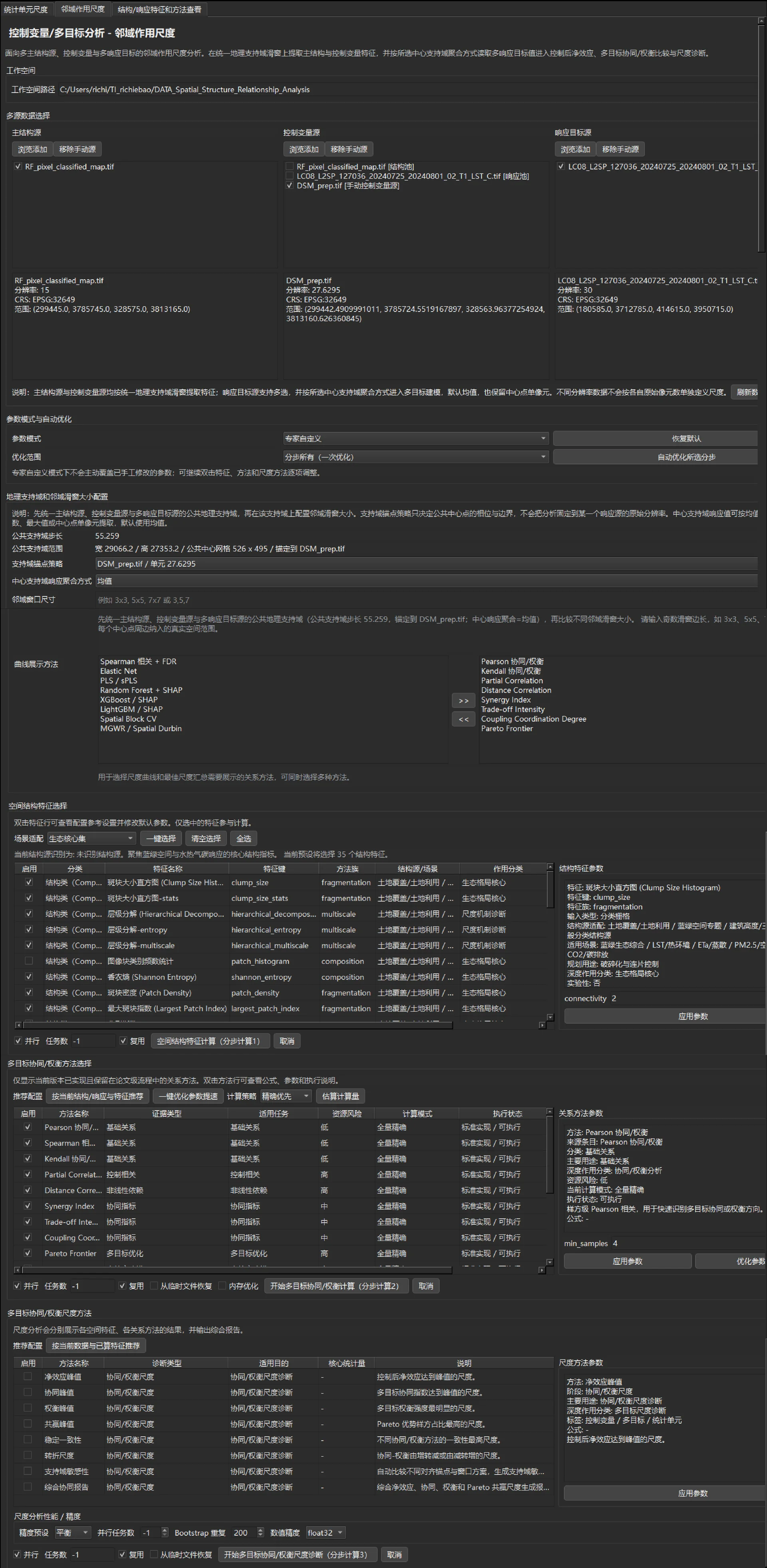
Task: Enable the patch_histogram feature row checkbox
Action: pyautogui.click(x=29, y=961)
